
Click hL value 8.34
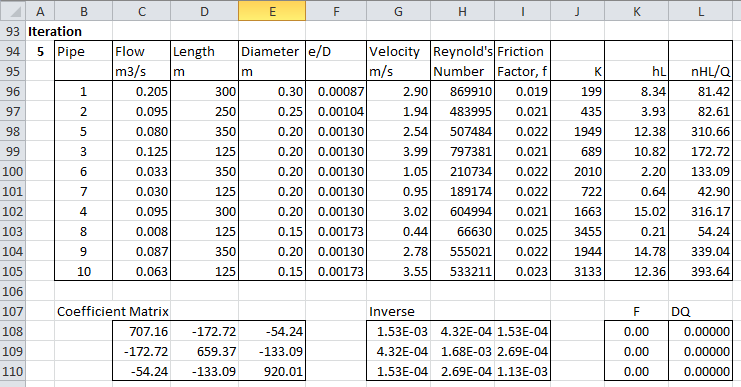tap(637, 91)
